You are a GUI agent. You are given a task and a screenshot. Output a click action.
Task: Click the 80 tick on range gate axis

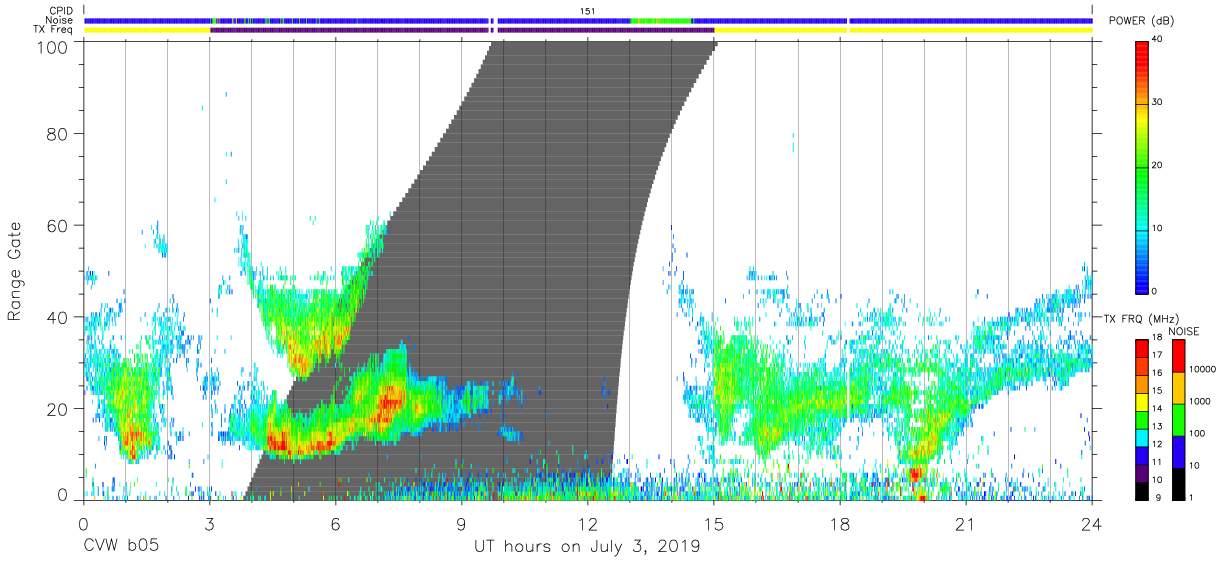(x=58, y=133)
